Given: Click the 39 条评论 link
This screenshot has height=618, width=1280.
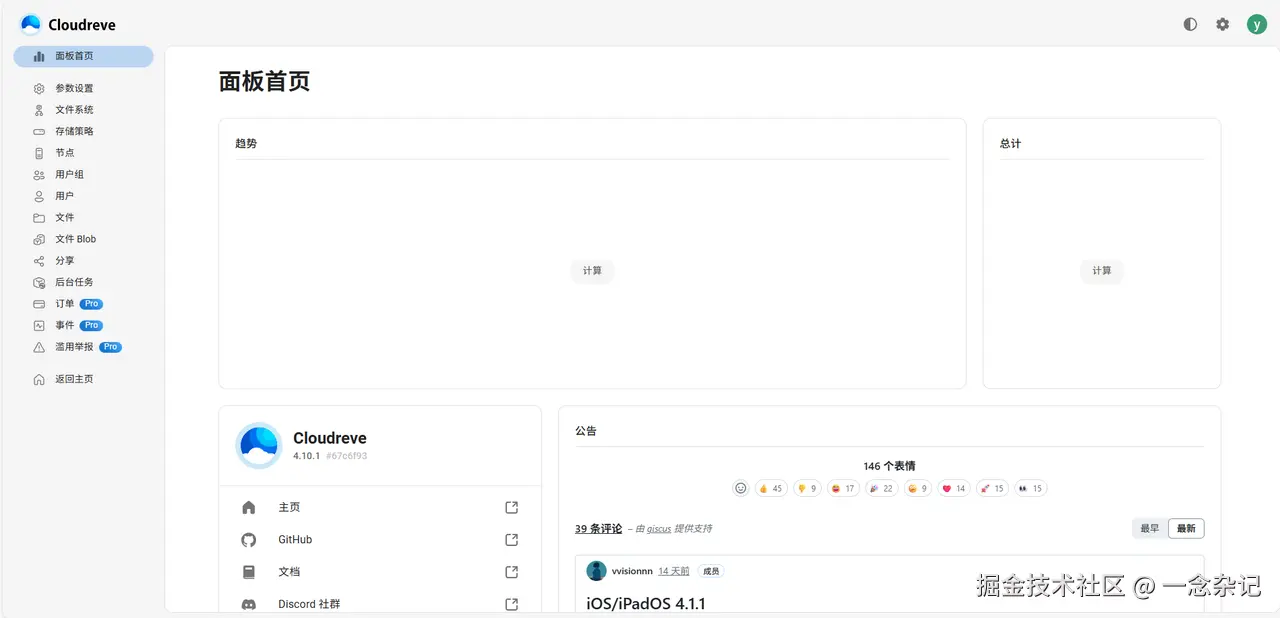Looking at the screenshot, I should click(x=598, y=528).
